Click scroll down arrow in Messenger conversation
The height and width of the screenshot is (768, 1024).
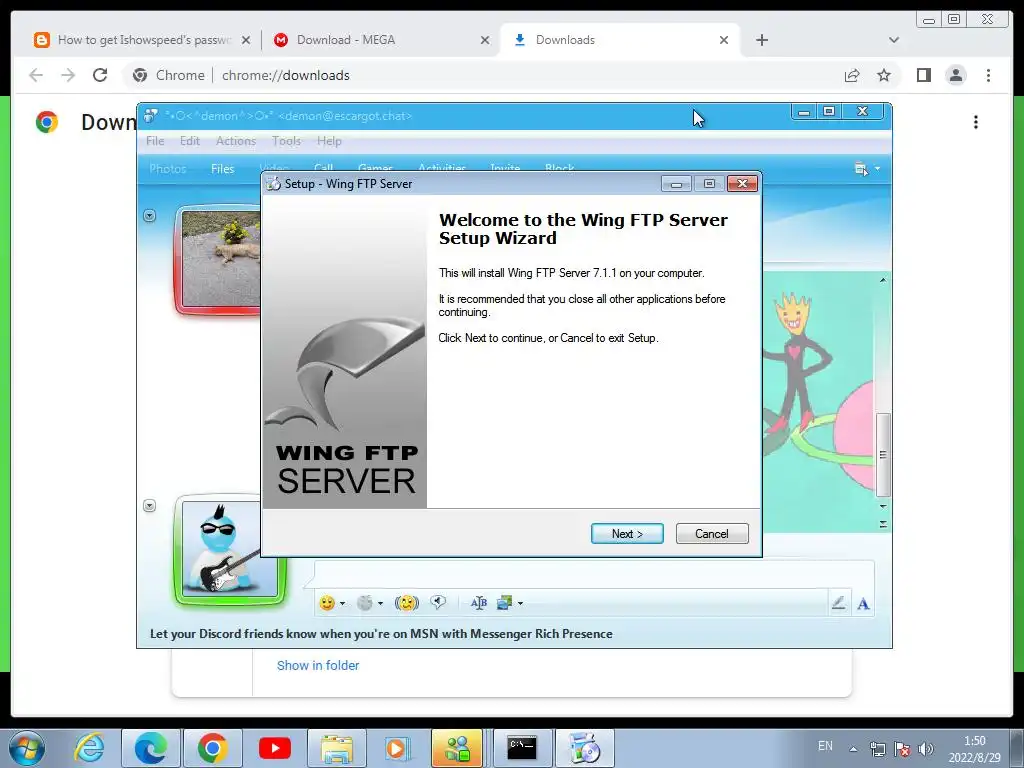(x=883, y=506)
